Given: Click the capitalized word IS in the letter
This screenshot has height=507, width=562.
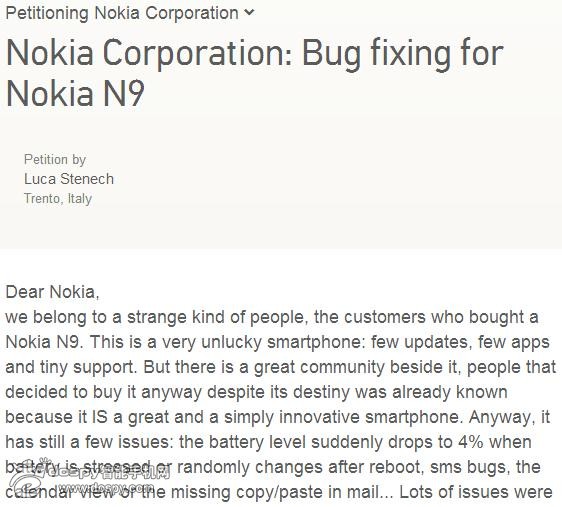Looking at the screenshot, I should point(100,417).
